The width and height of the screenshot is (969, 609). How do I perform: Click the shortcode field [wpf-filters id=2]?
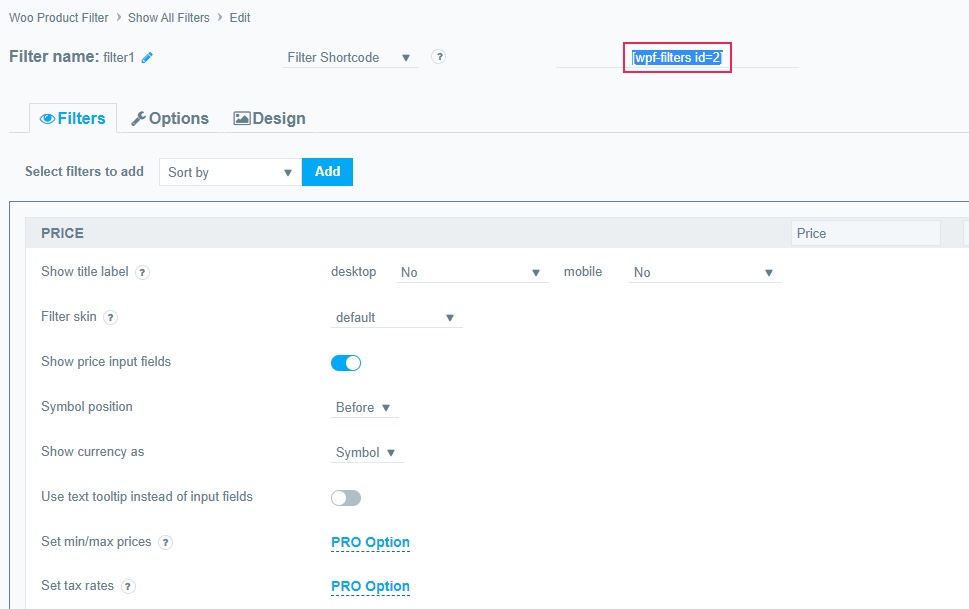click(x=677, y=57)
